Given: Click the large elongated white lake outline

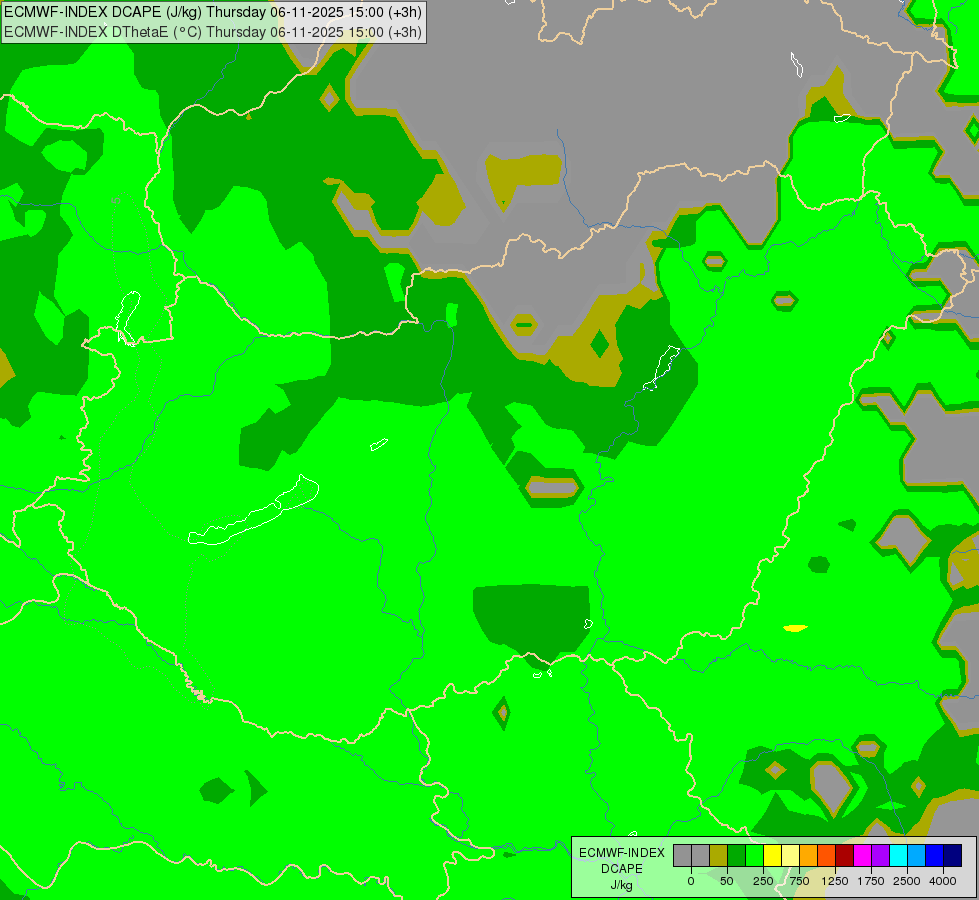Looking at the screenshot, I should [254, 510].
